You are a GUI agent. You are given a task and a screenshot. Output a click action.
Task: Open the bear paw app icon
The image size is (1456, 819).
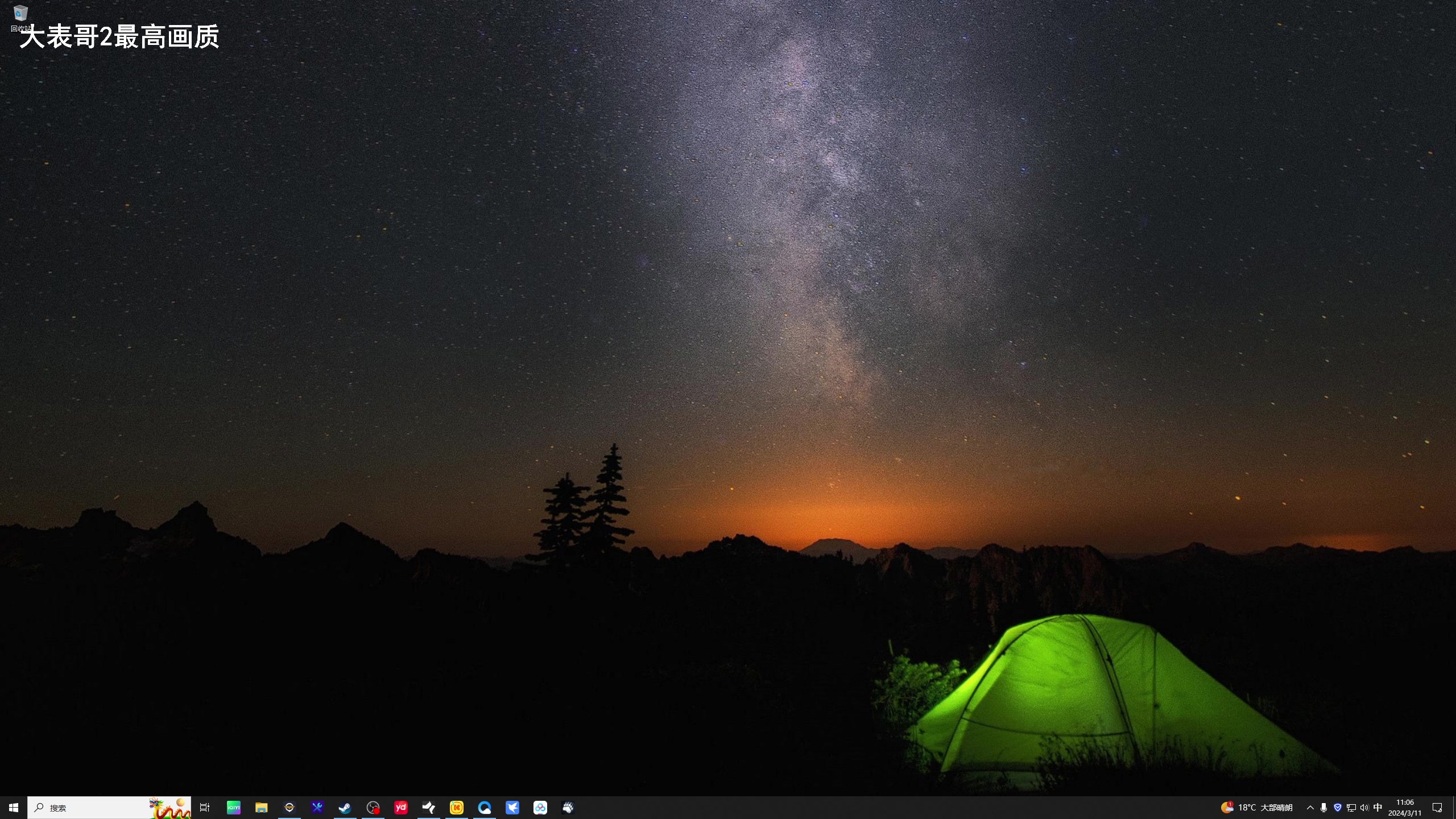[568, 808]
